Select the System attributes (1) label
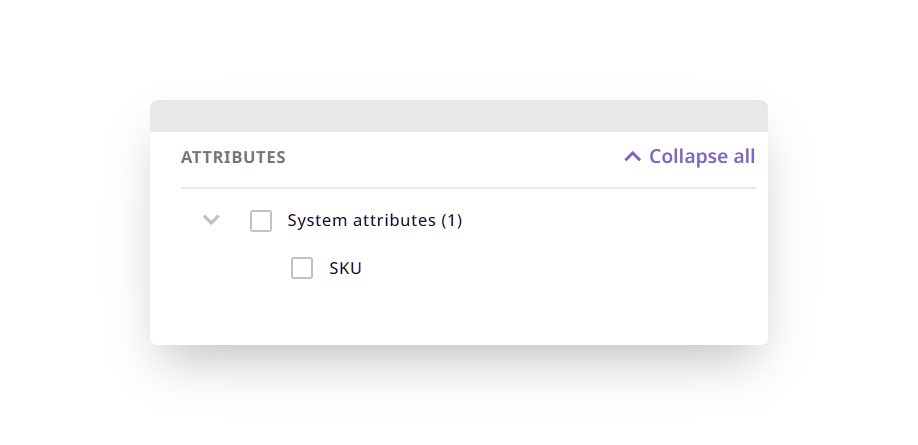The image size is (918, 445). pyautogui.click(x=374, y=220)
